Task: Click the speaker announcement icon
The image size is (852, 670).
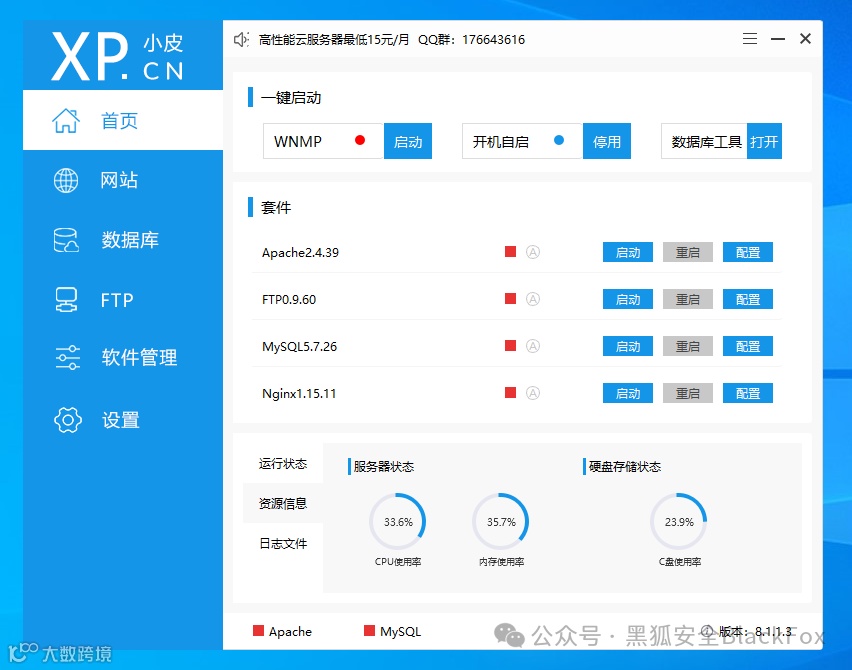Action: coord(241,40)
